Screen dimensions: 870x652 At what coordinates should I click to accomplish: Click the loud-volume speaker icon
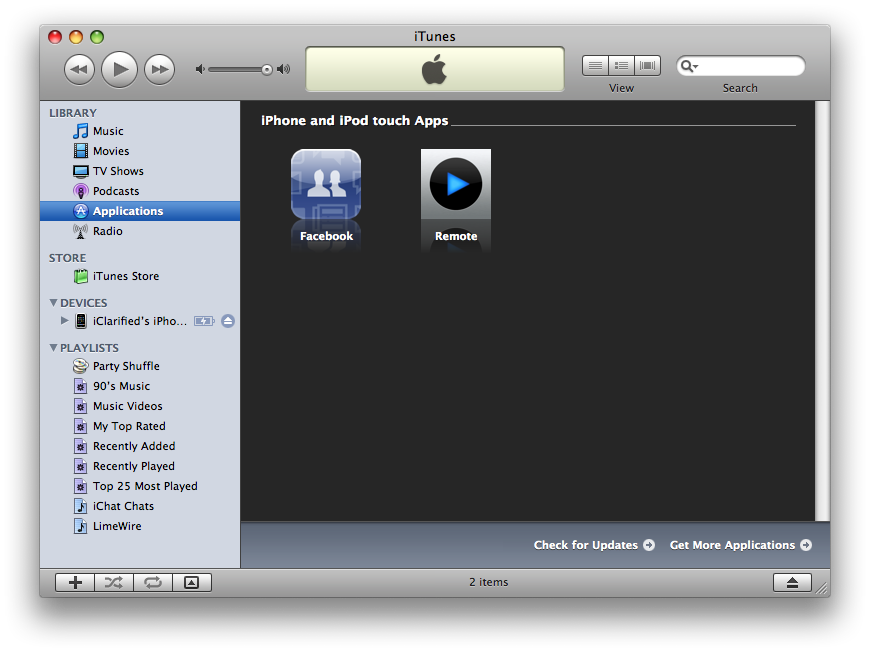(284, 69)
